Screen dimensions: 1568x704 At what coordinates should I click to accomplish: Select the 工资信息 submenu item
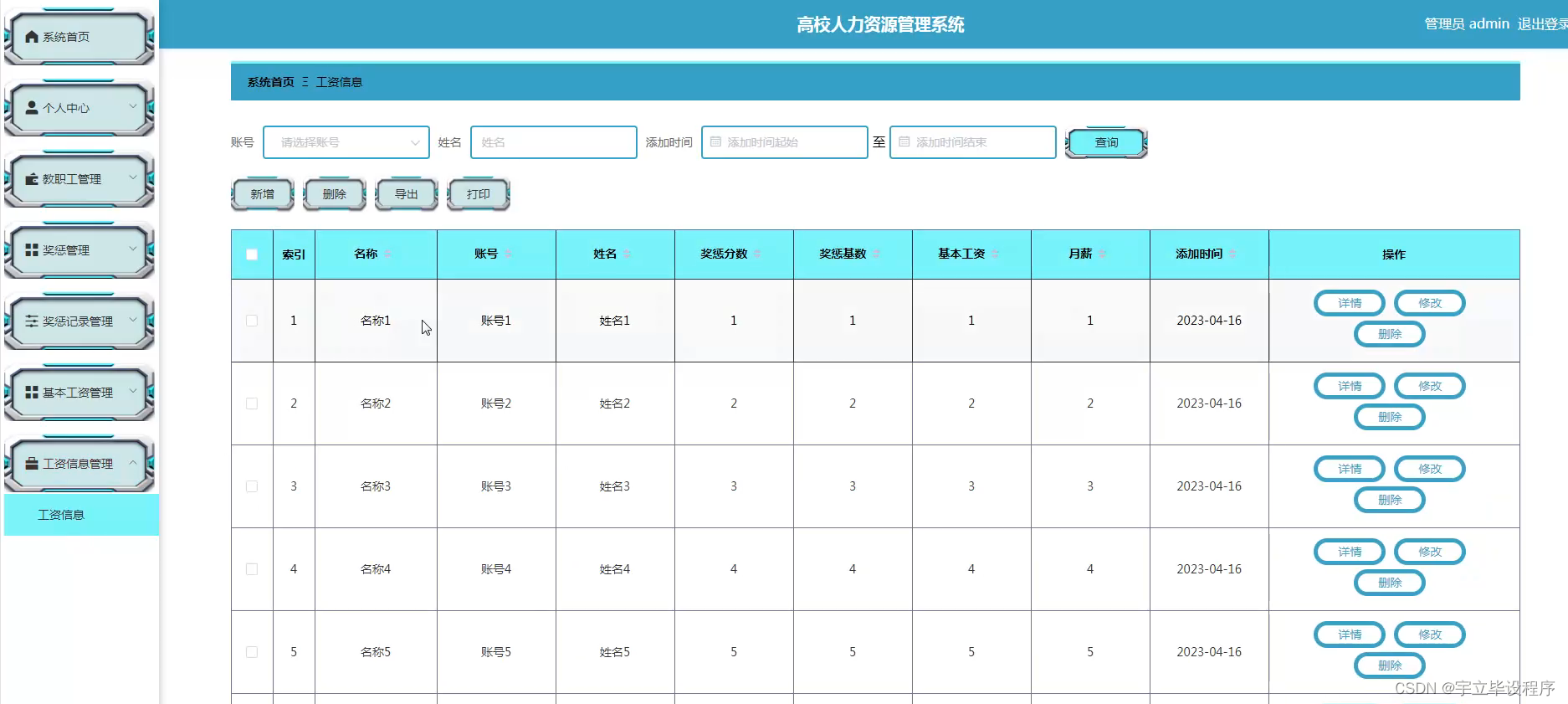click(x=81, y=515)
